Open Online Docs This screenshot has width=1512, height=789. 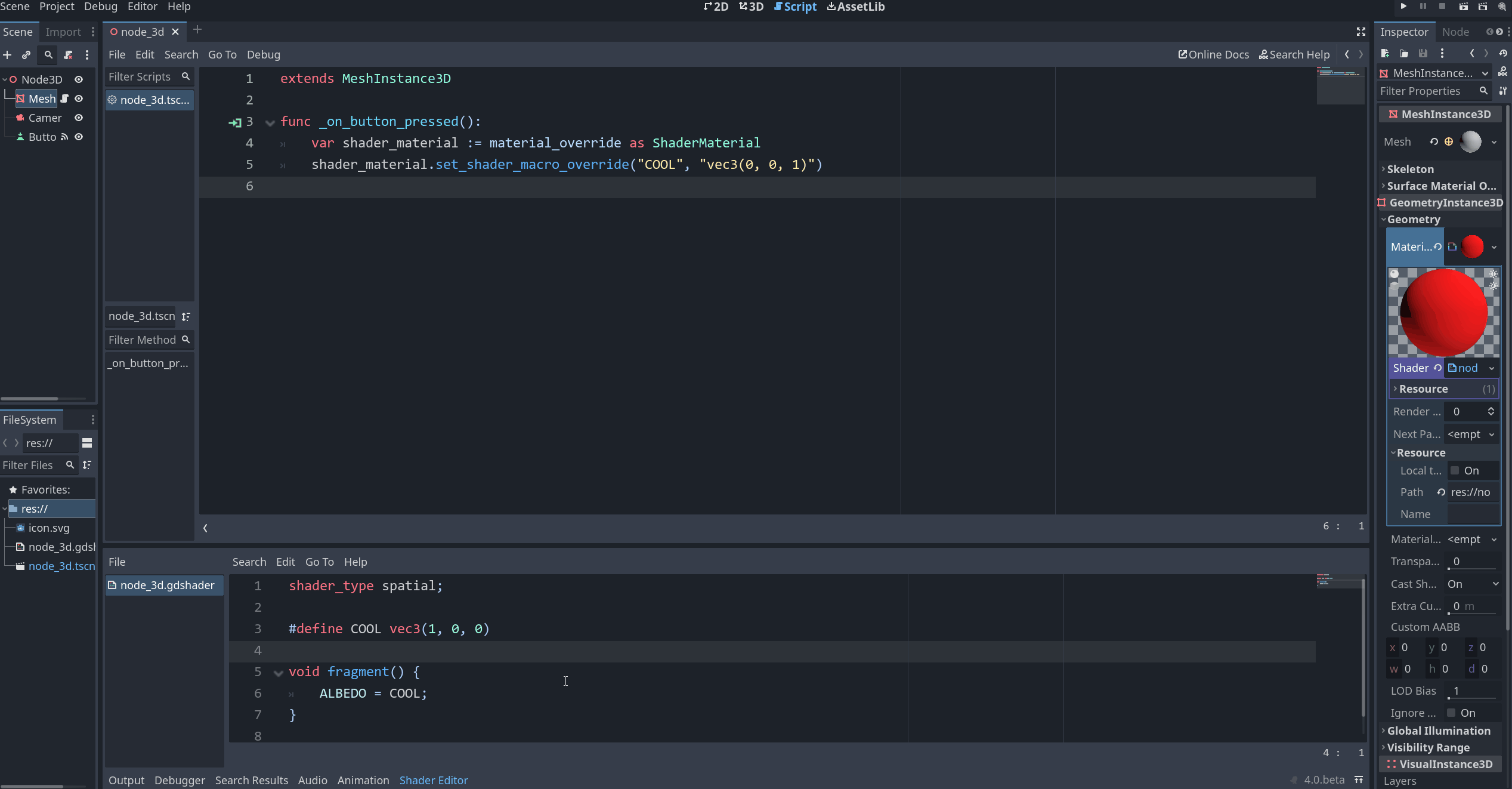(x=1213, y=54)
